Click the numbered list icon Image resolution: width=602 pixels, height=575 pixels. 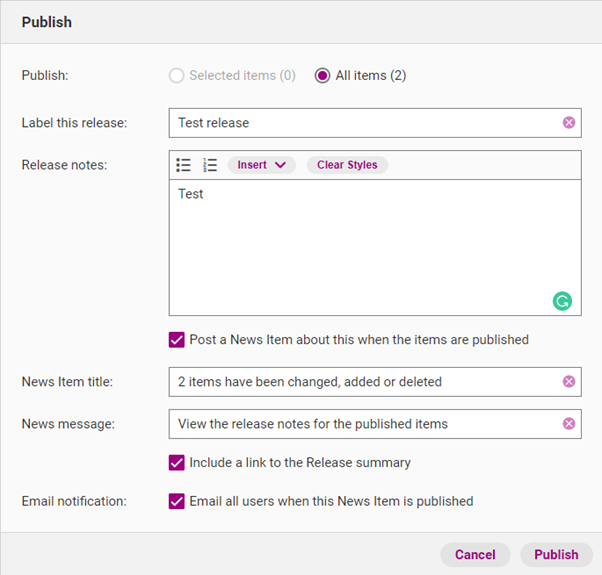click(210, 165)
